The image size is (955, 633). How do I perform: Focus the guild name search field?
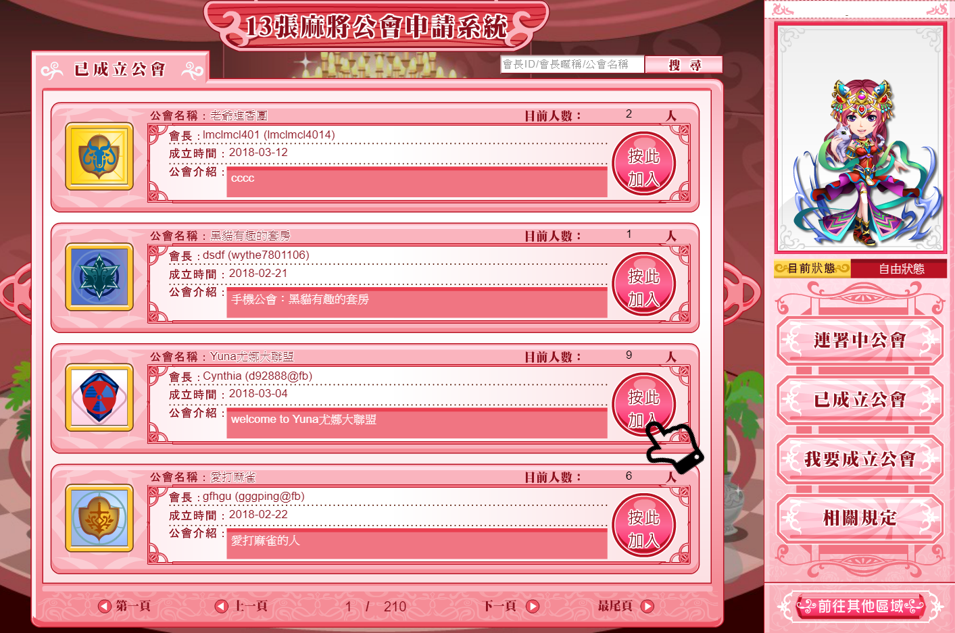coord(572,64)
